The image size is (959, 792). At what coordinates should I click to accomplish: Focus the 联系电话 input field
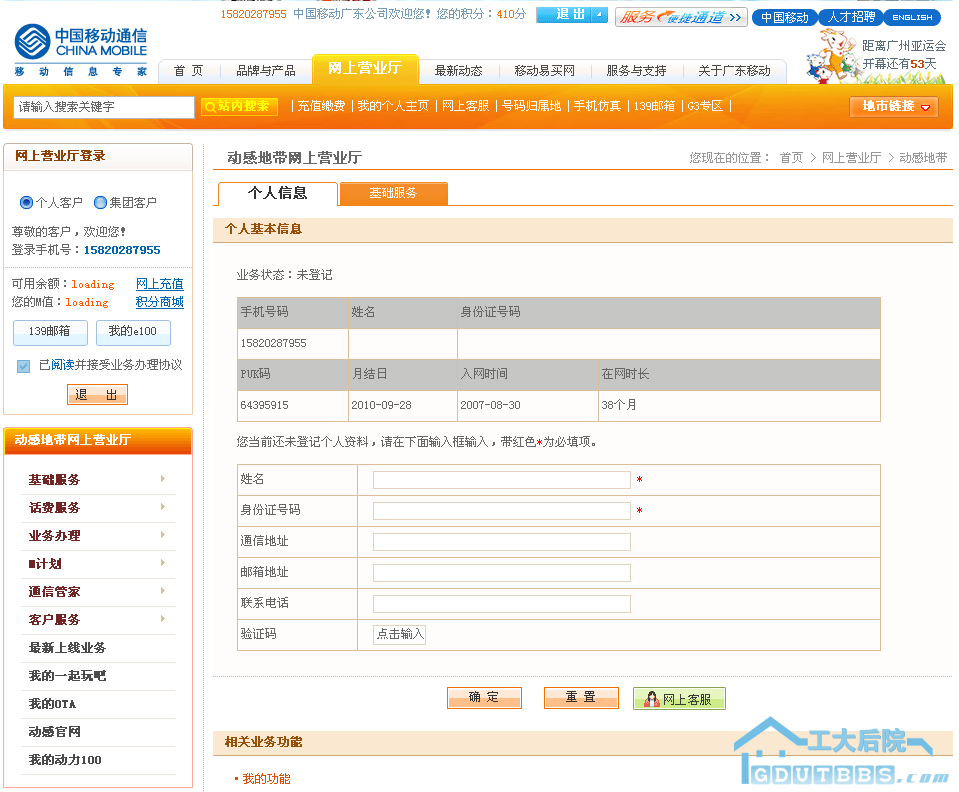pyautogui.click(x=502, y=604)
